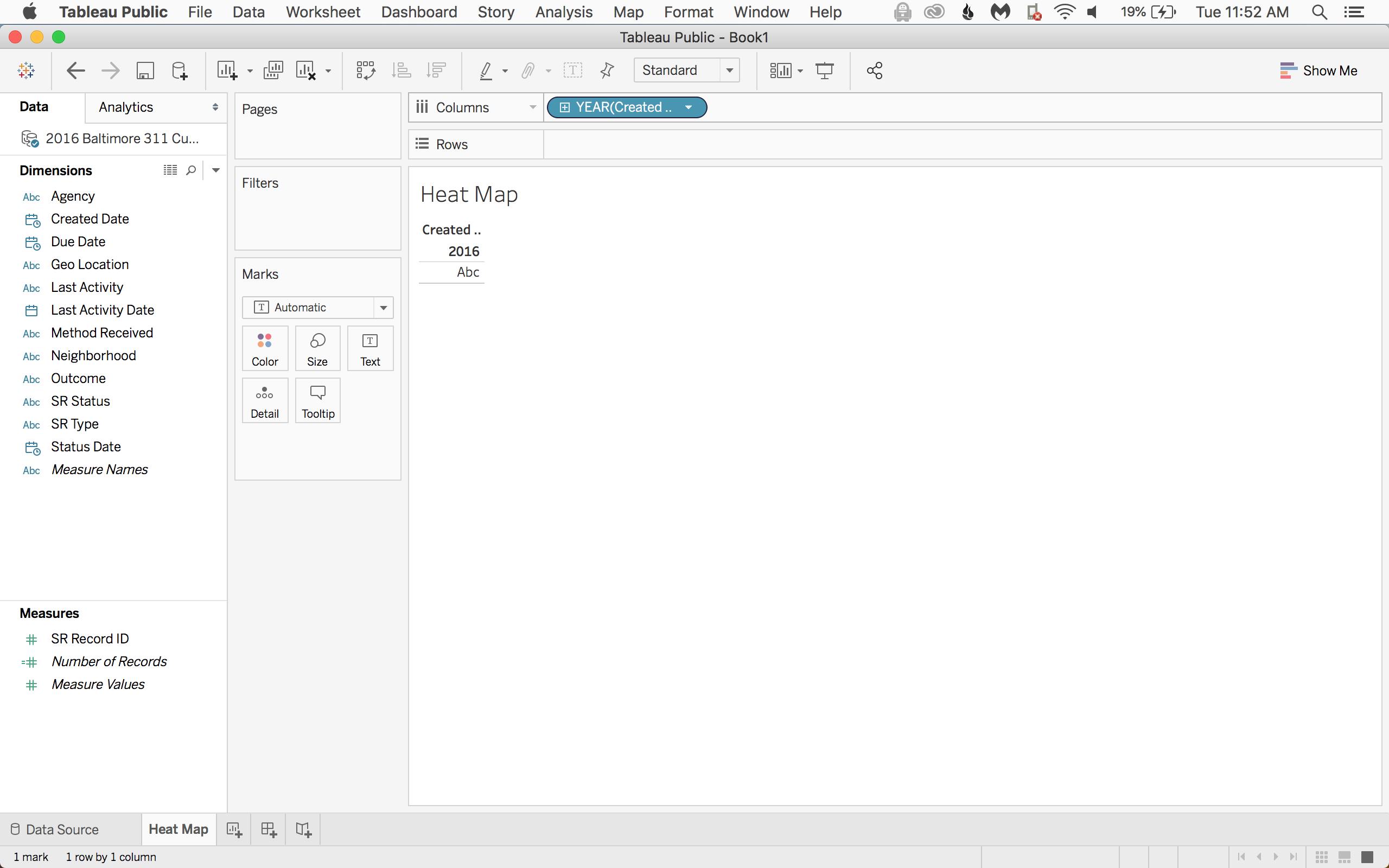Click the Presentation mode icon
Viewport: 1389px width, 868px height.
(824, 71)
